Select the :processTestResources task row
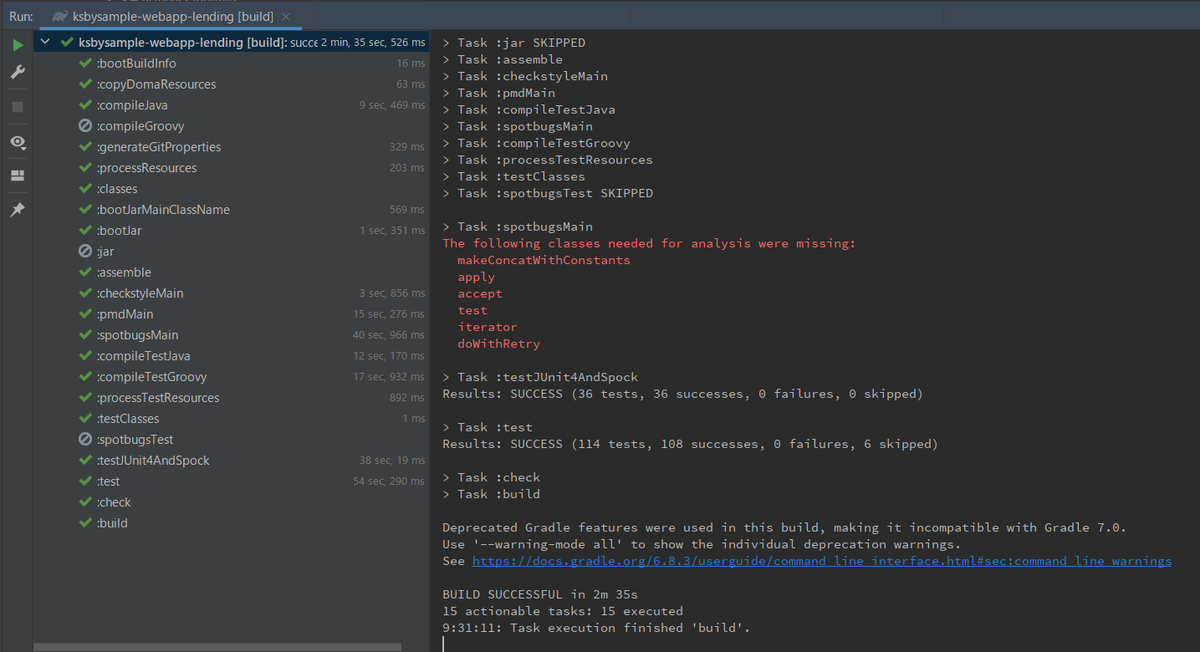The image size is (1200, 652). pos(231,398)
